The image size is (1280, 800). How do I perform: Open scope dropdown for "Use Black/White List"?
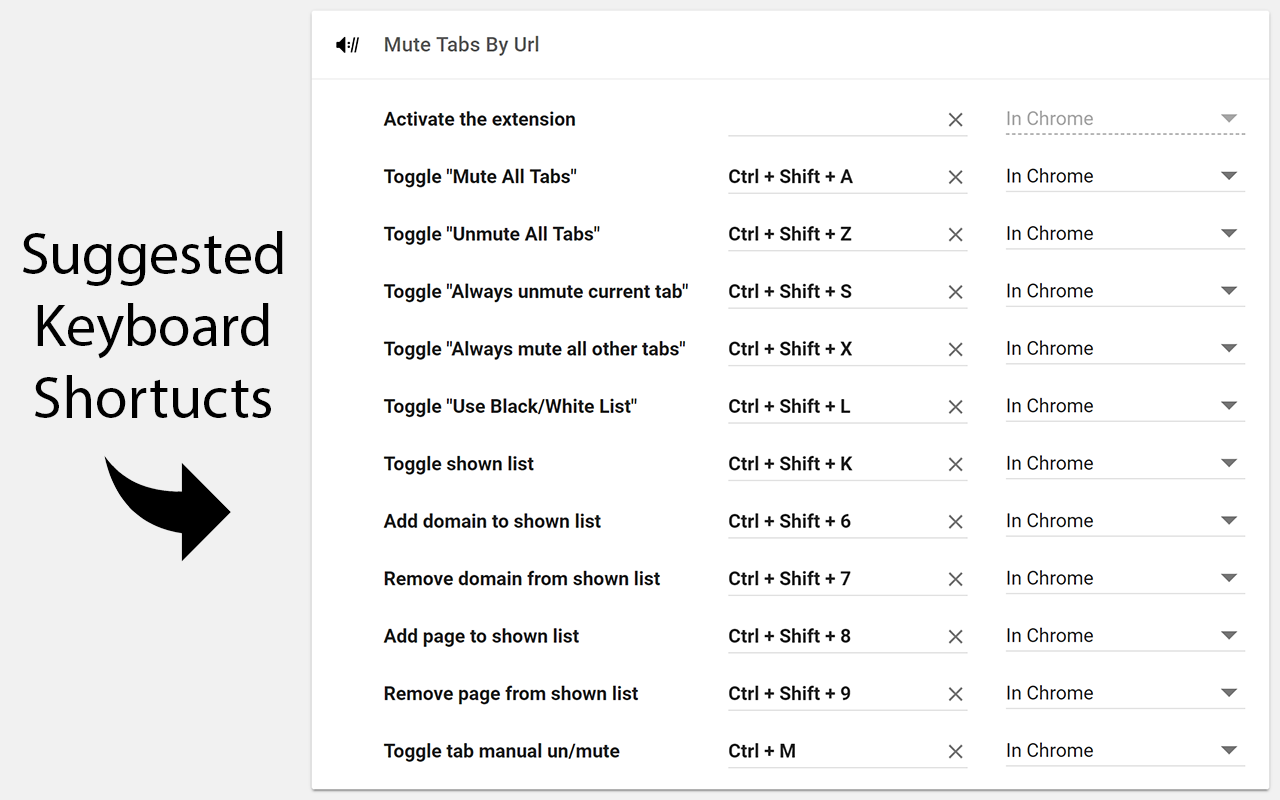[1125, 406]
